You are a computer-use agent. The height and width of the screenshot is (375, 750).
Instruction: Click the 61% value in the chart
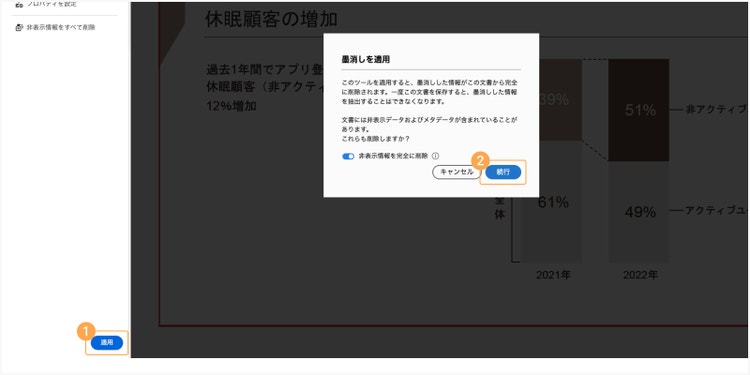553,202
